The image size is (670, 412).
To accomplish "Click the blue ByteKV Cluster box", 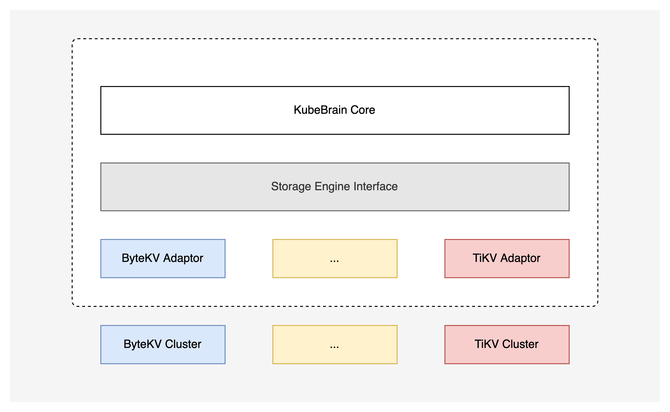I will pos(163,344).
